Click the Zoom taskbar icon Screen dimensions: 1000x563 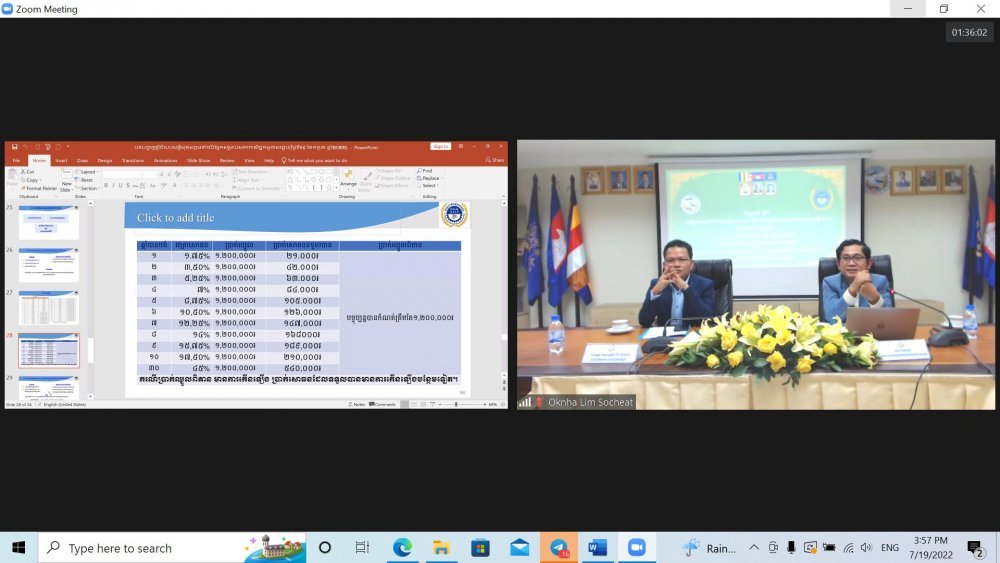click(636, 547)
